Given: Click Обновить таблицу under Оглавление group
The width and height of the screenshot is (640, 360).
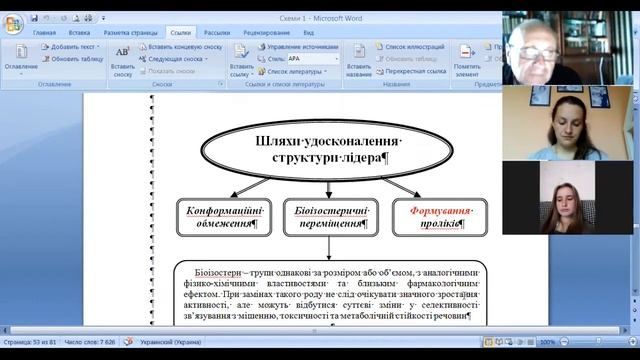Looking at the screenshot, I should [73, 59].
